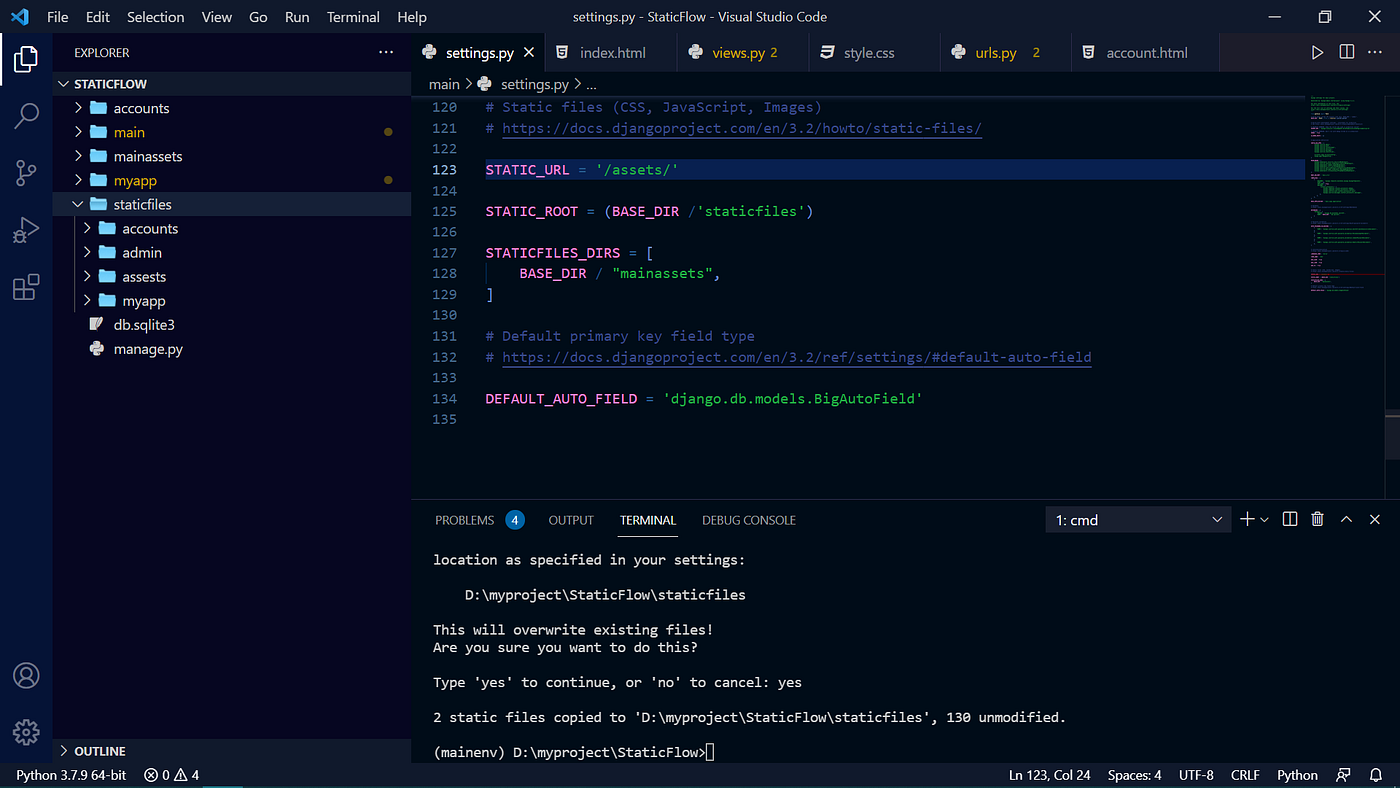The image size is (1400, 788).
Task: Click the Accounts icon in activity bar
Action: [26, 675]
